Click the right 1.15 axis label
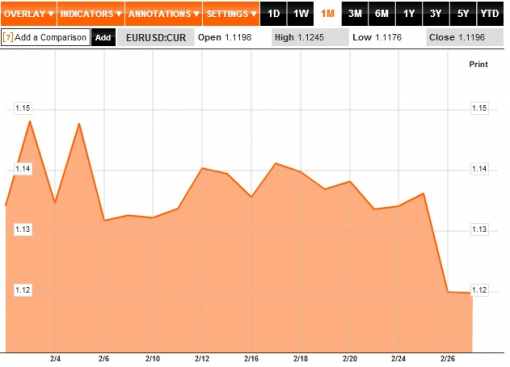Image resolution: width=510 pixels, height=367 pixels. [x=479, y=108]
